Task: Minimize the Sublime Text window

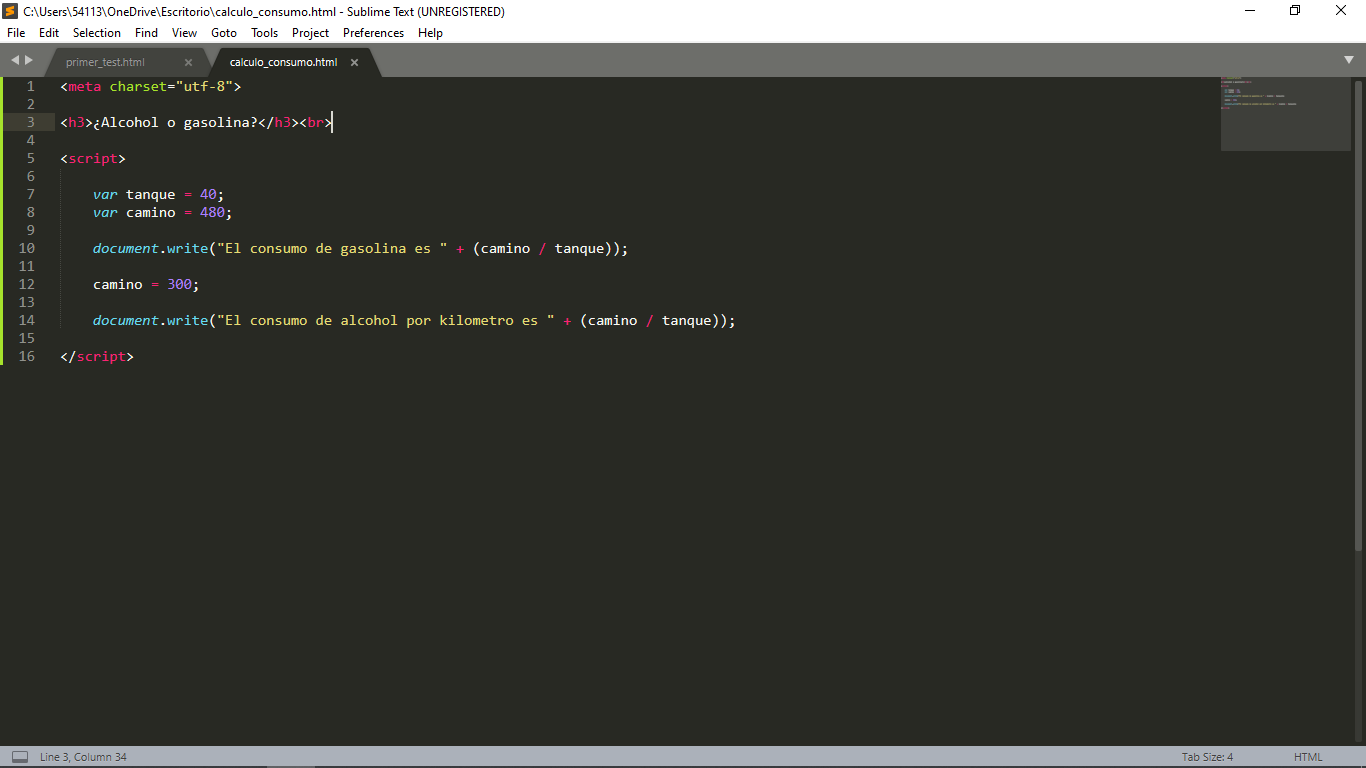Action: pyautogui.click(x=1250, y=11)
